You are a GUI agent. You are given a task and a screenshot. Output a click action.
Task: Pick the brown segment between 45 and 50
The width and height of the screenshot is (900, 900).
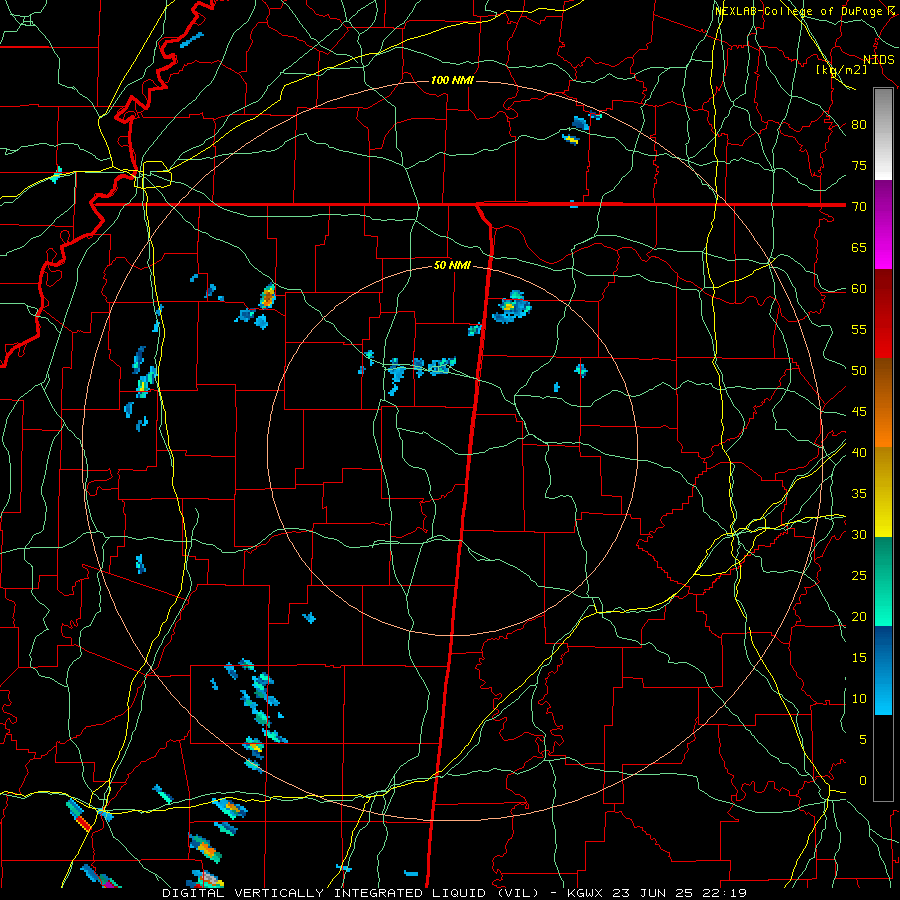[x=883, y=383]
